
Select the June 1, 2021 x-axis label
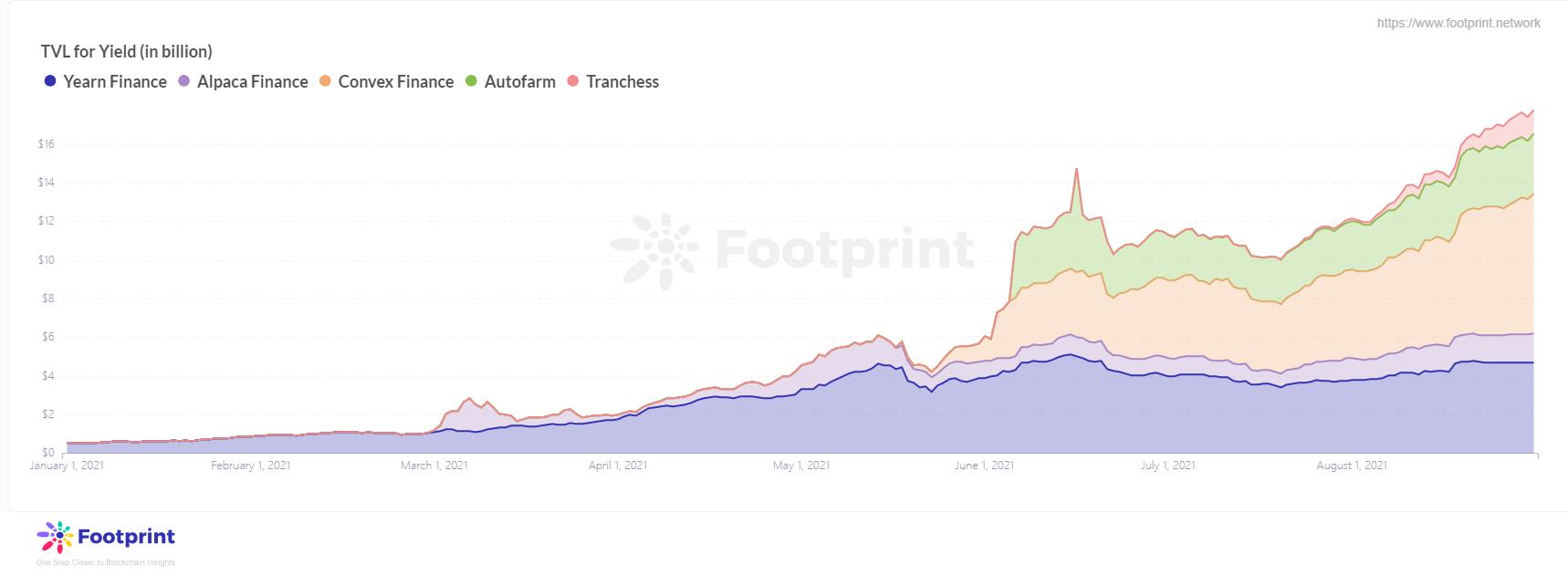click(984, 466)
